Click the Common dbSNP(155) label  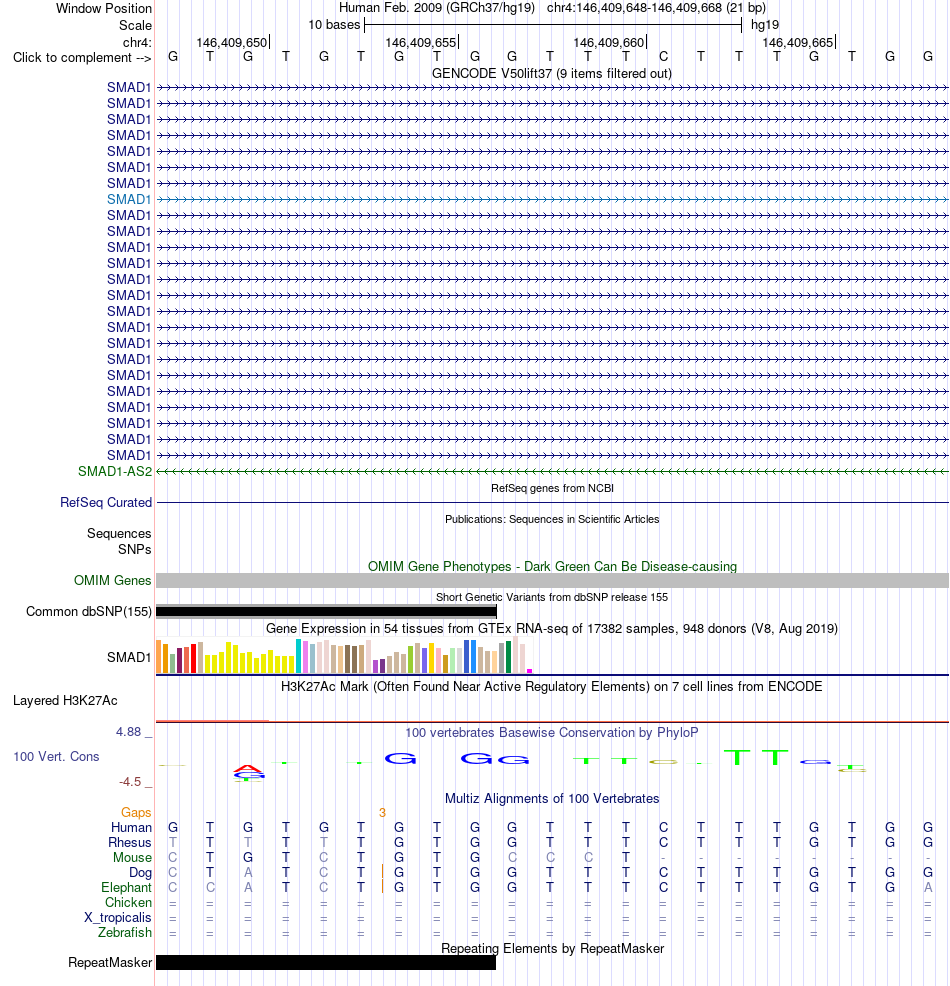89,611
